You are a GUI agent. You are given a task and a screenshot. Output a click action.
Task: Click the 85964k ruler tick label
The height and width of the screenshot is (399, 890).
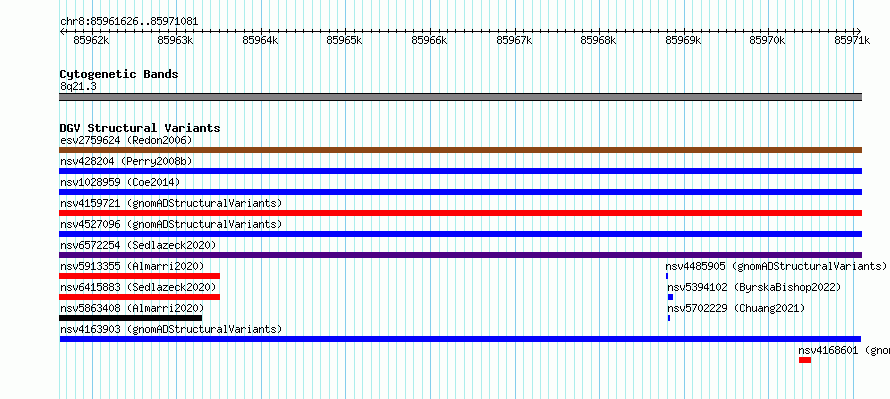point(260,40)
